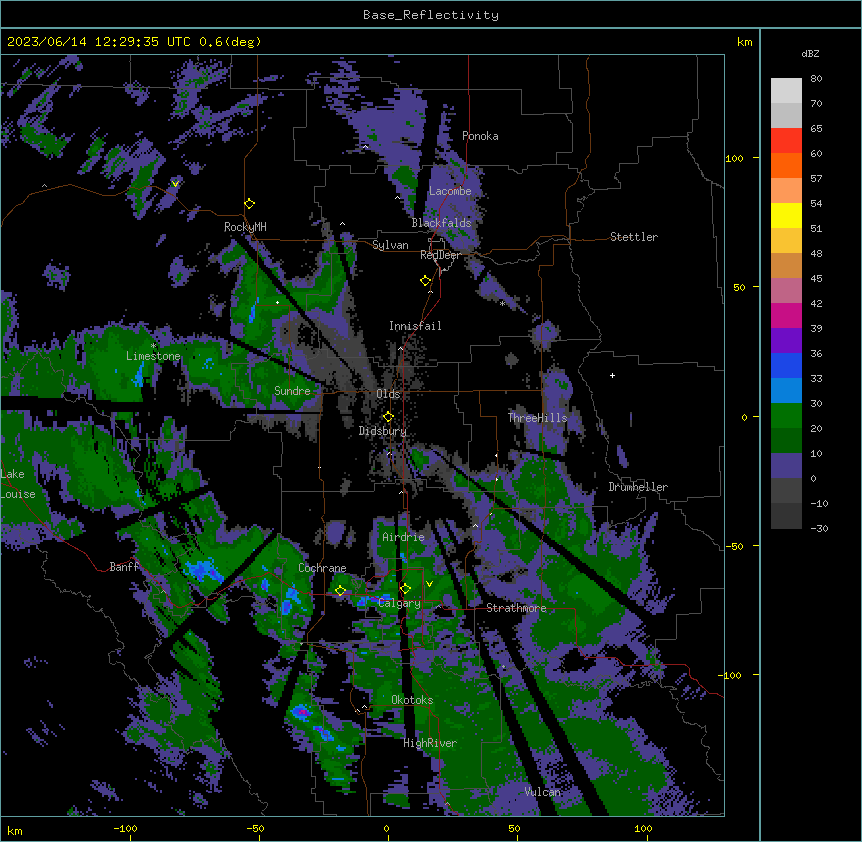
Task: Click the Olds label
Action: point(388,394)
